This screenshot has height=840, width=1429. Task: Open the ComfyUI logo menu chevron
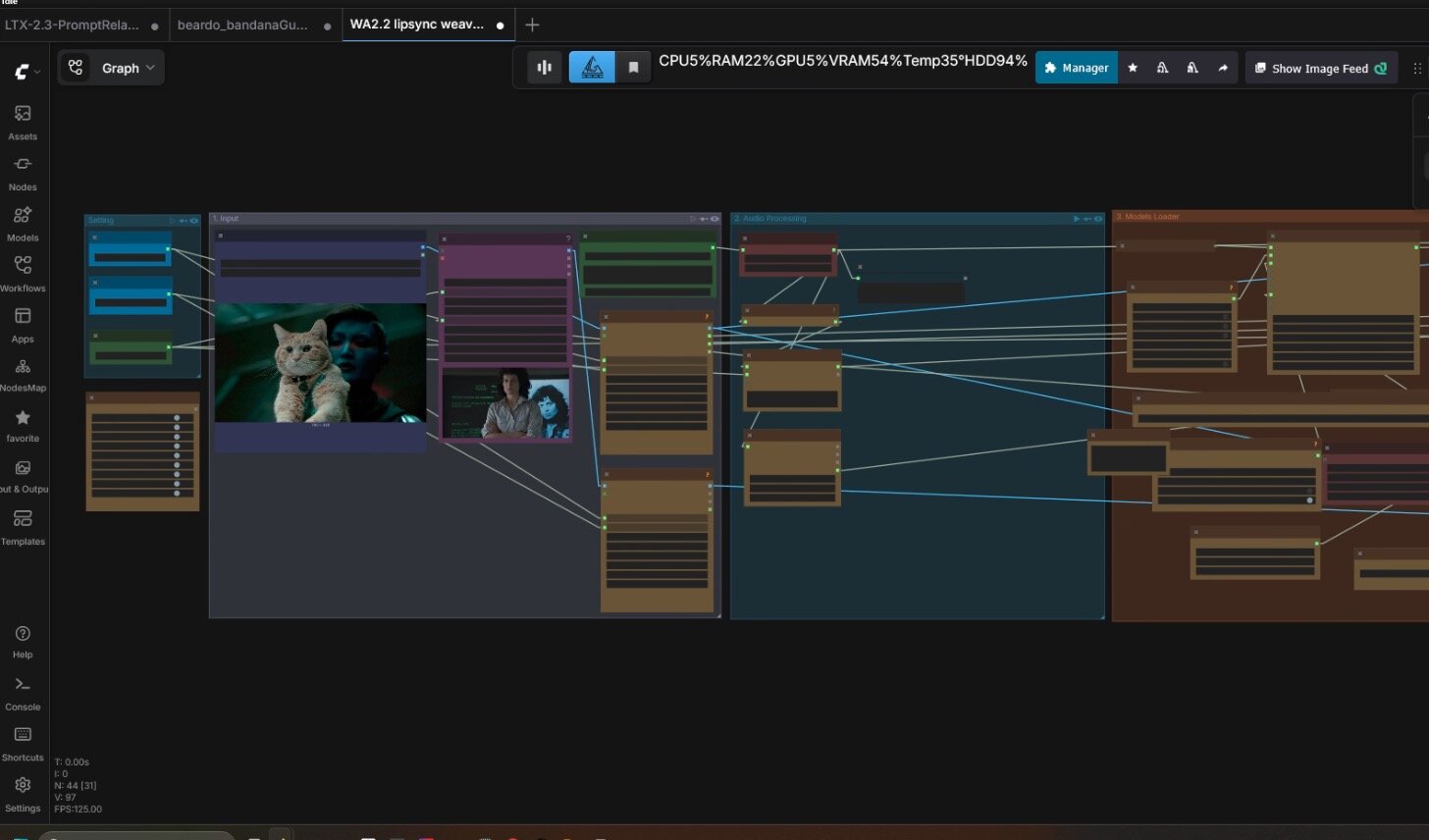[x=37, y=72]
